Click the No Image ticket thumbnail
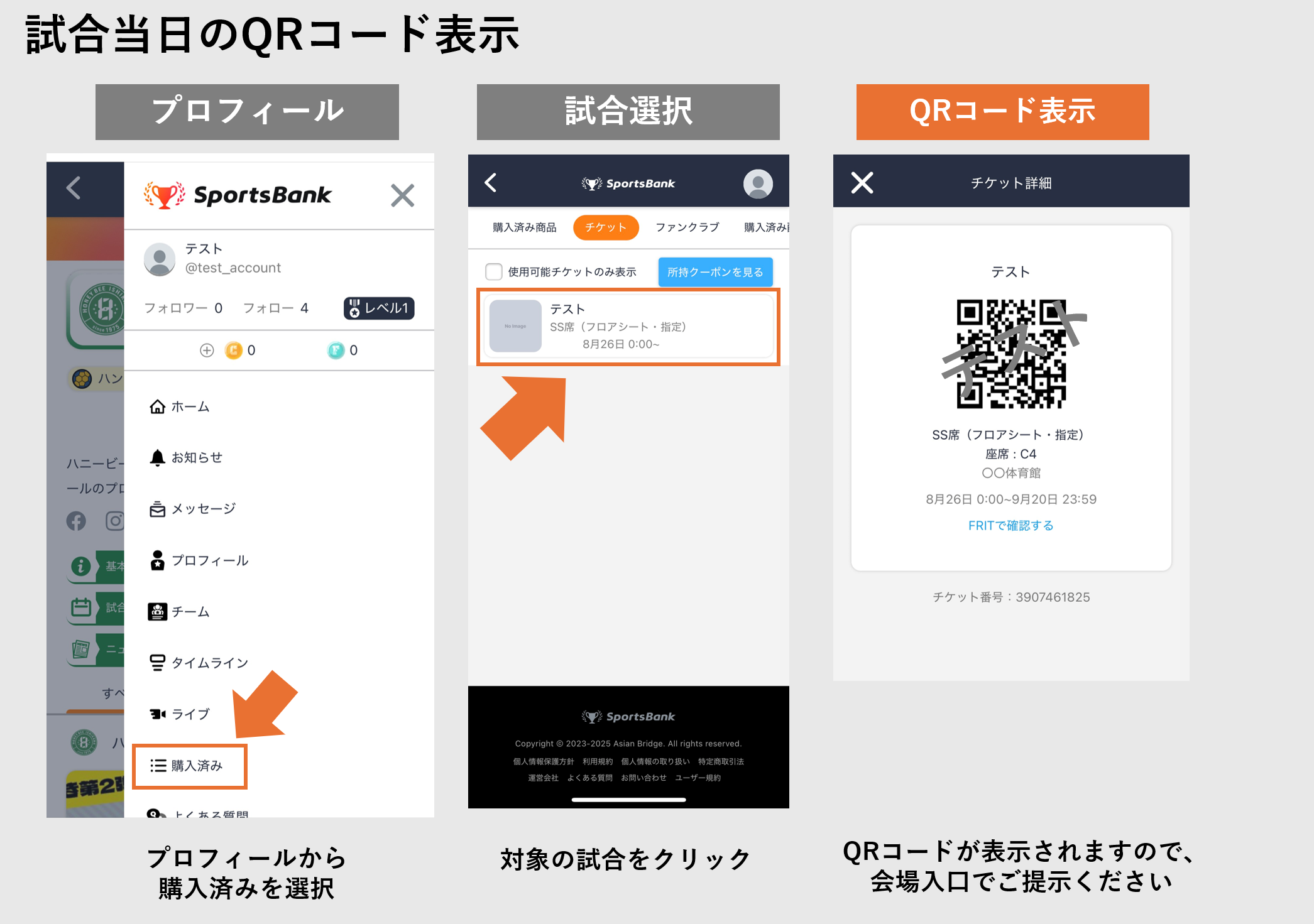 click(x=515, y=326)
